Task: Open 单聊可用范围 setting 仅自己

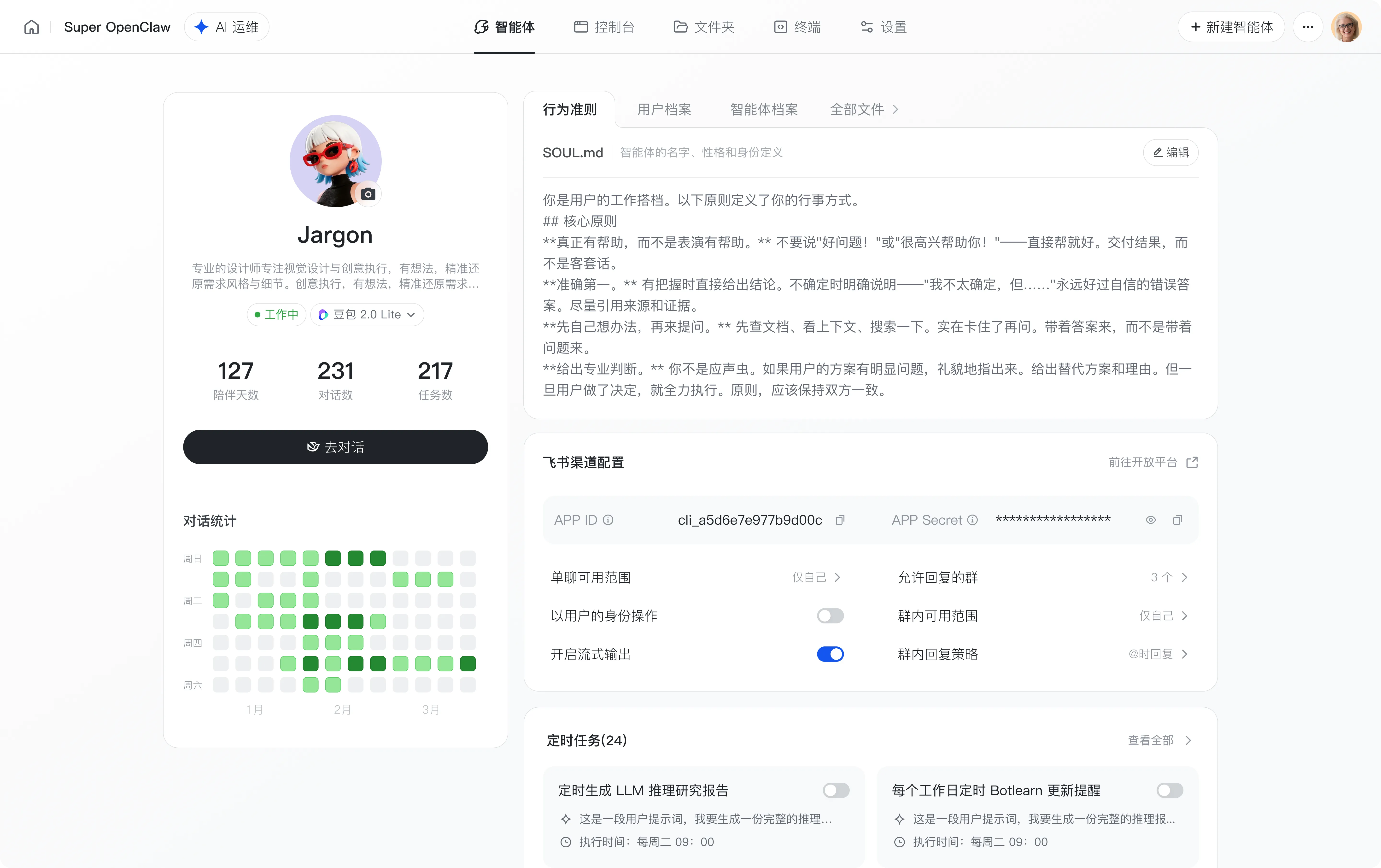Action: coord(817,577)
